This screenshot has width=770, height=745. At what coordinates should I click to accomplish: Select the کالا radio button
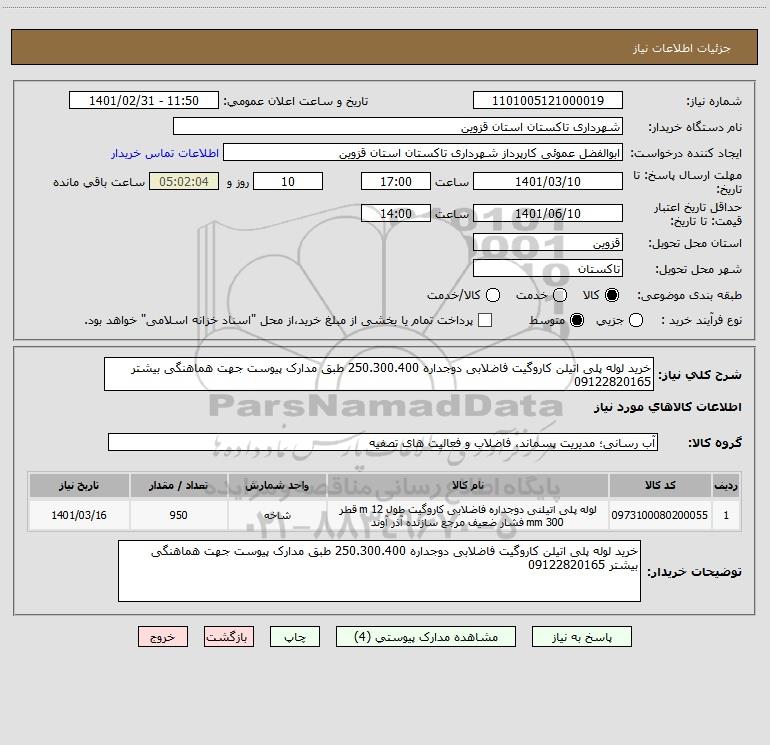click(x=612, y=295)
